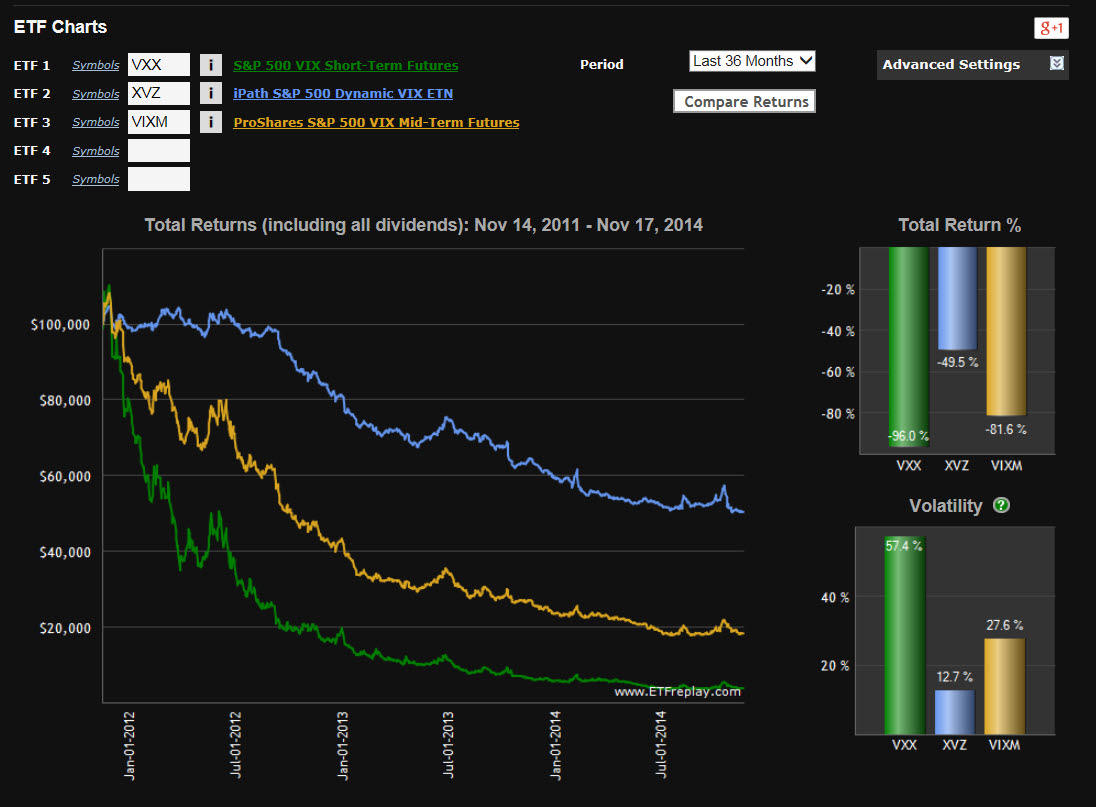Open the Period dropdown set to Last 36 Months

tap(752, 61)
